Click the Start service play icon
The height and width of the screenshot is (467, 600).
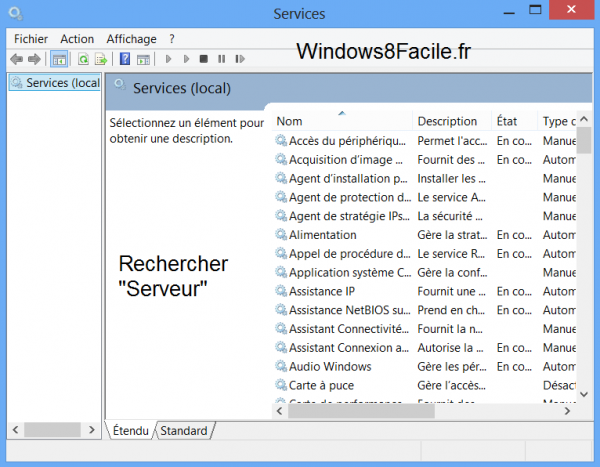click(168, 59)
